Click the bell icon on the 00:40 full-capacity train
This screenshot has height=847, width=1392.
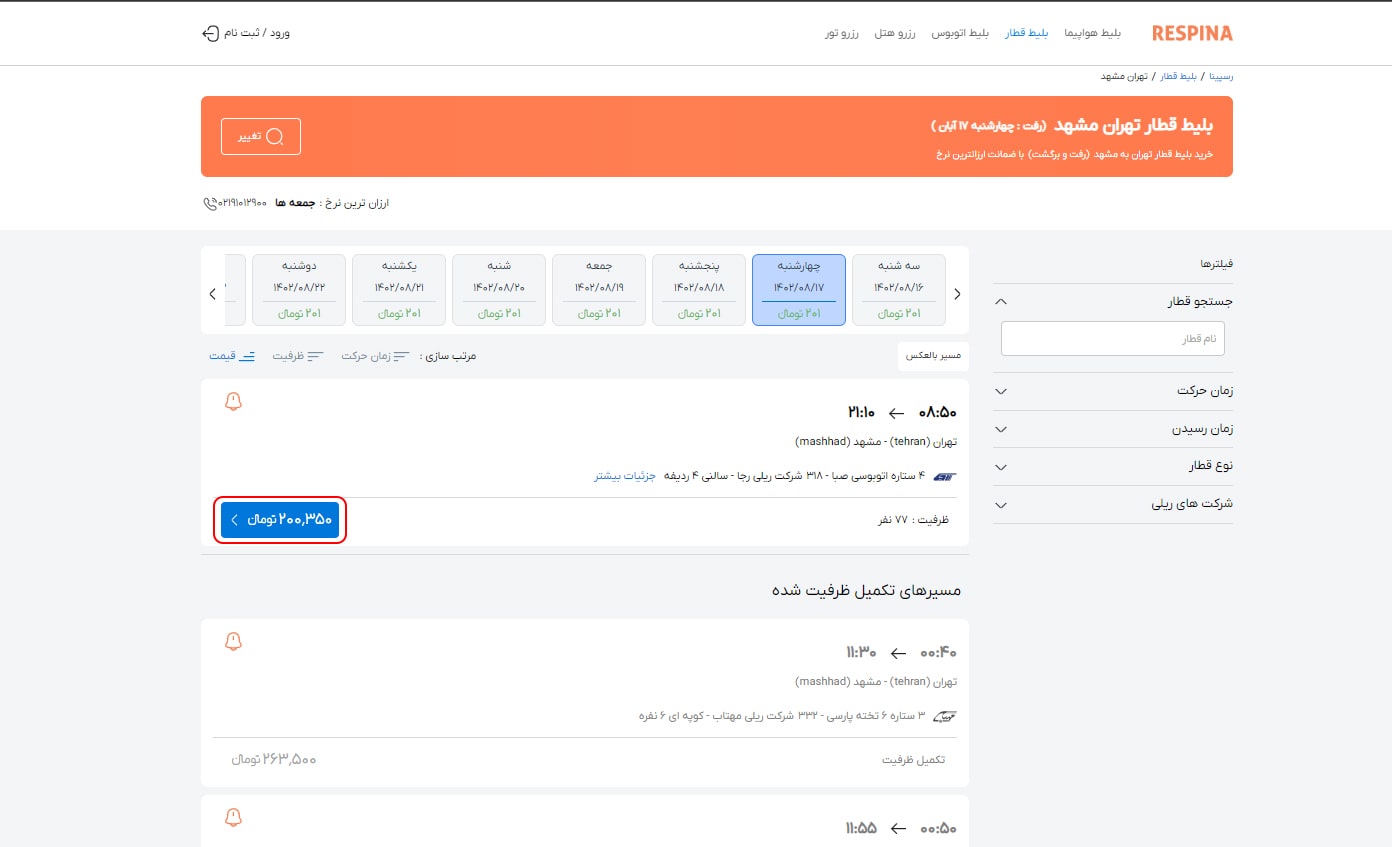tap(234, 642)
